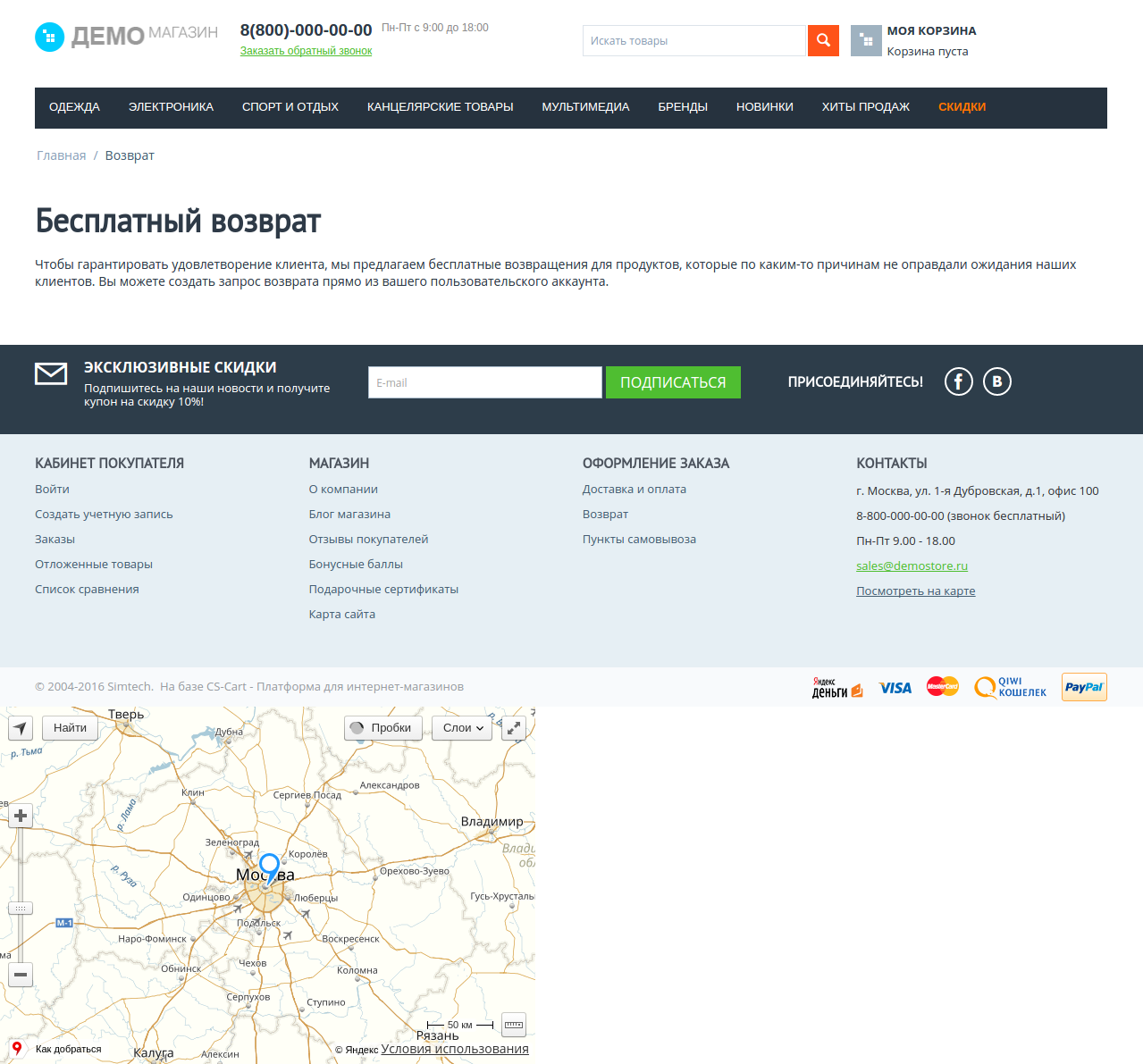This screenshot has height=1064, width=1143.
Task: Expand the map to fullscreen
Action: (514, 728)
